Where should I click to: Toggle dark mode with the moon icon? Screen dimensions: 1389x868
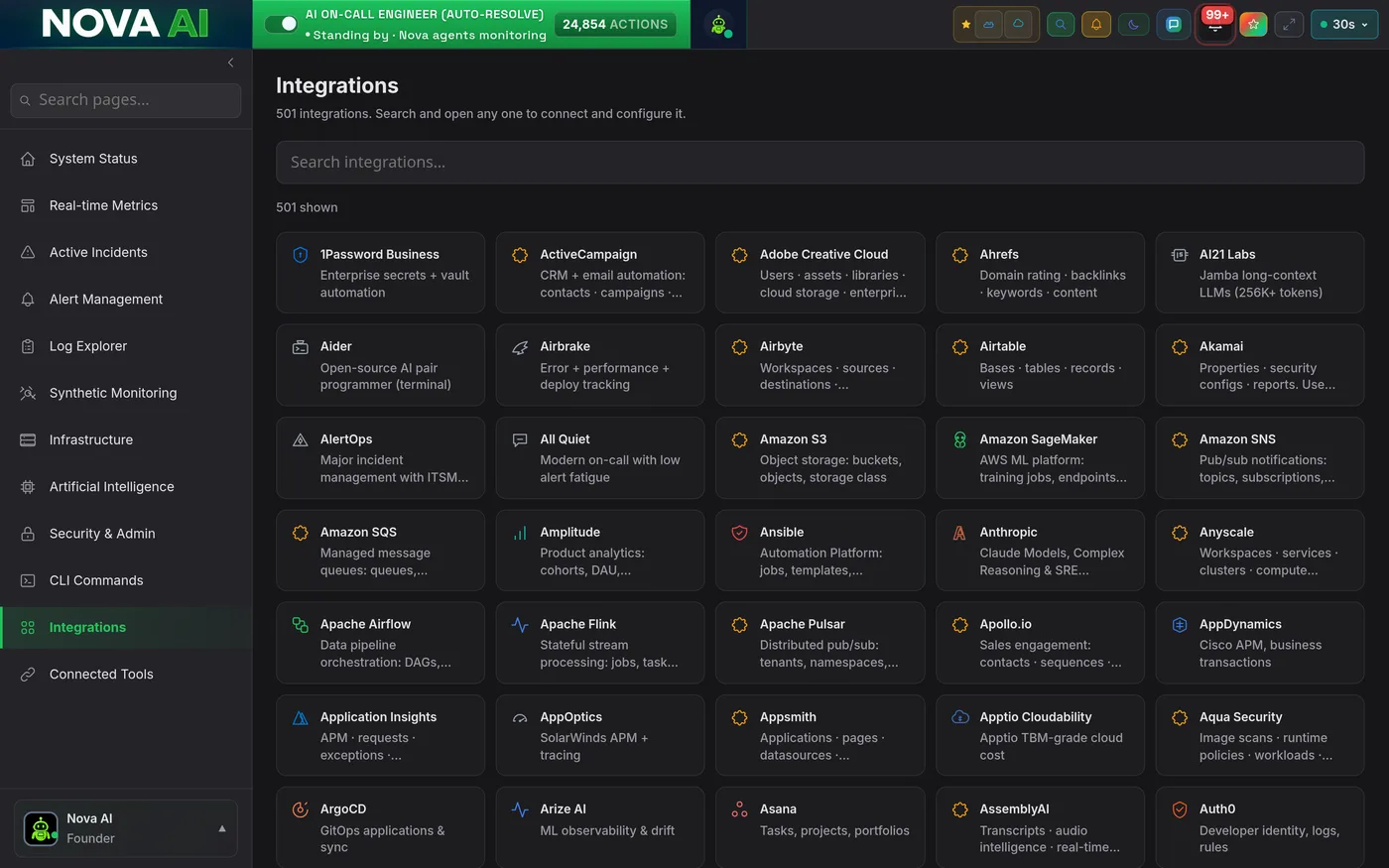pos(1134,25)
